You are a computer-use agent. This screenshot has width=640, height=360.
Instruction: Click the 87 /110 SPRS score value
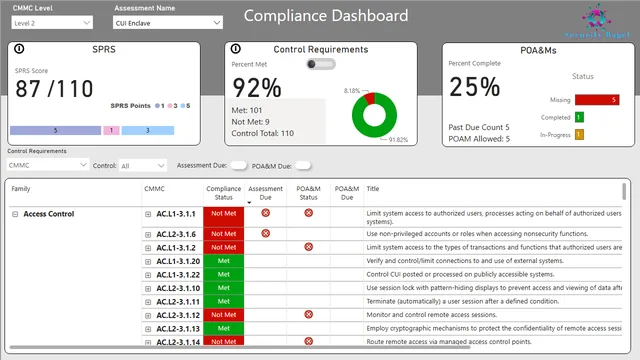54,89
